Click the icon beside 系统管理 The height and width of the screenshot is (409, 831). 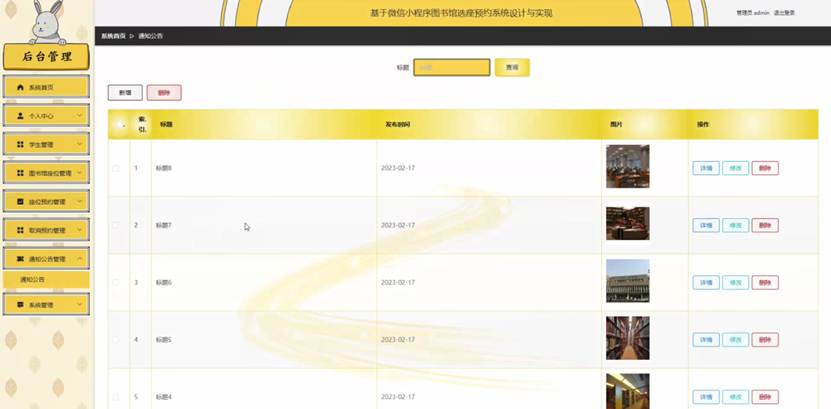coord(21,305)
